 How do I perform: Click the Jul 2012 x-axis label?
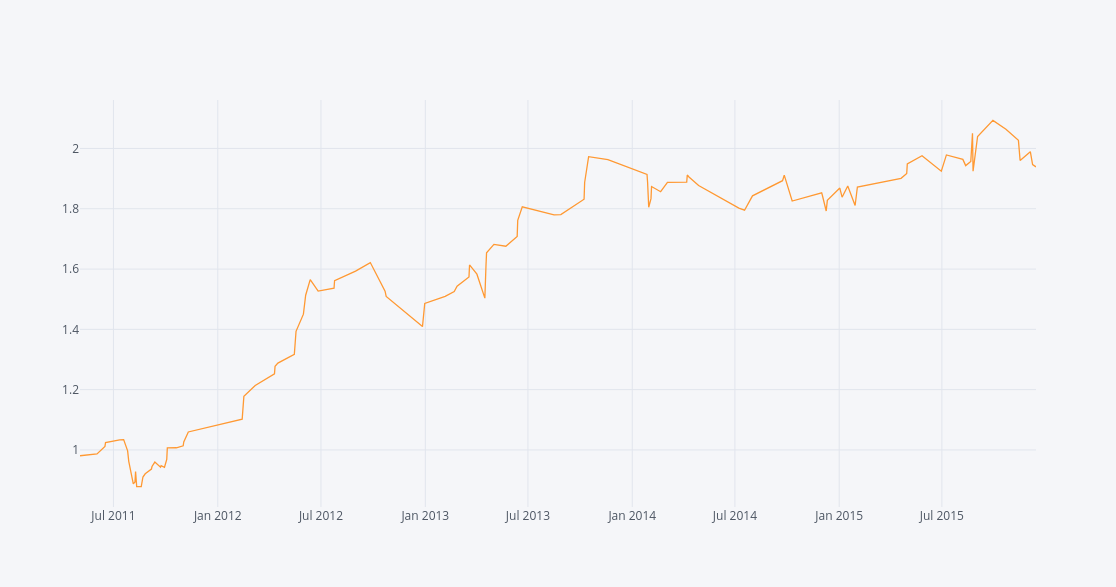tap(320, 516)
